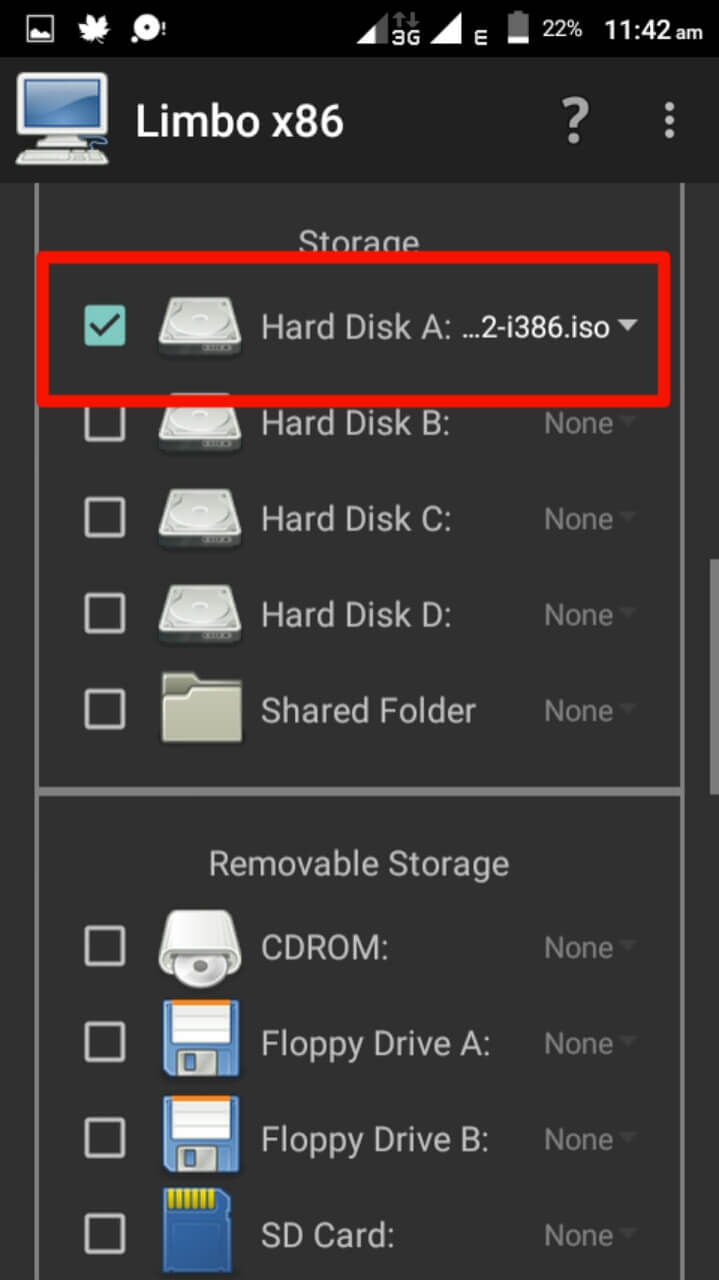Expand the SD Card None dropdown
Viewport: 719px width, 1280px height.
(x=590, y=1235)
